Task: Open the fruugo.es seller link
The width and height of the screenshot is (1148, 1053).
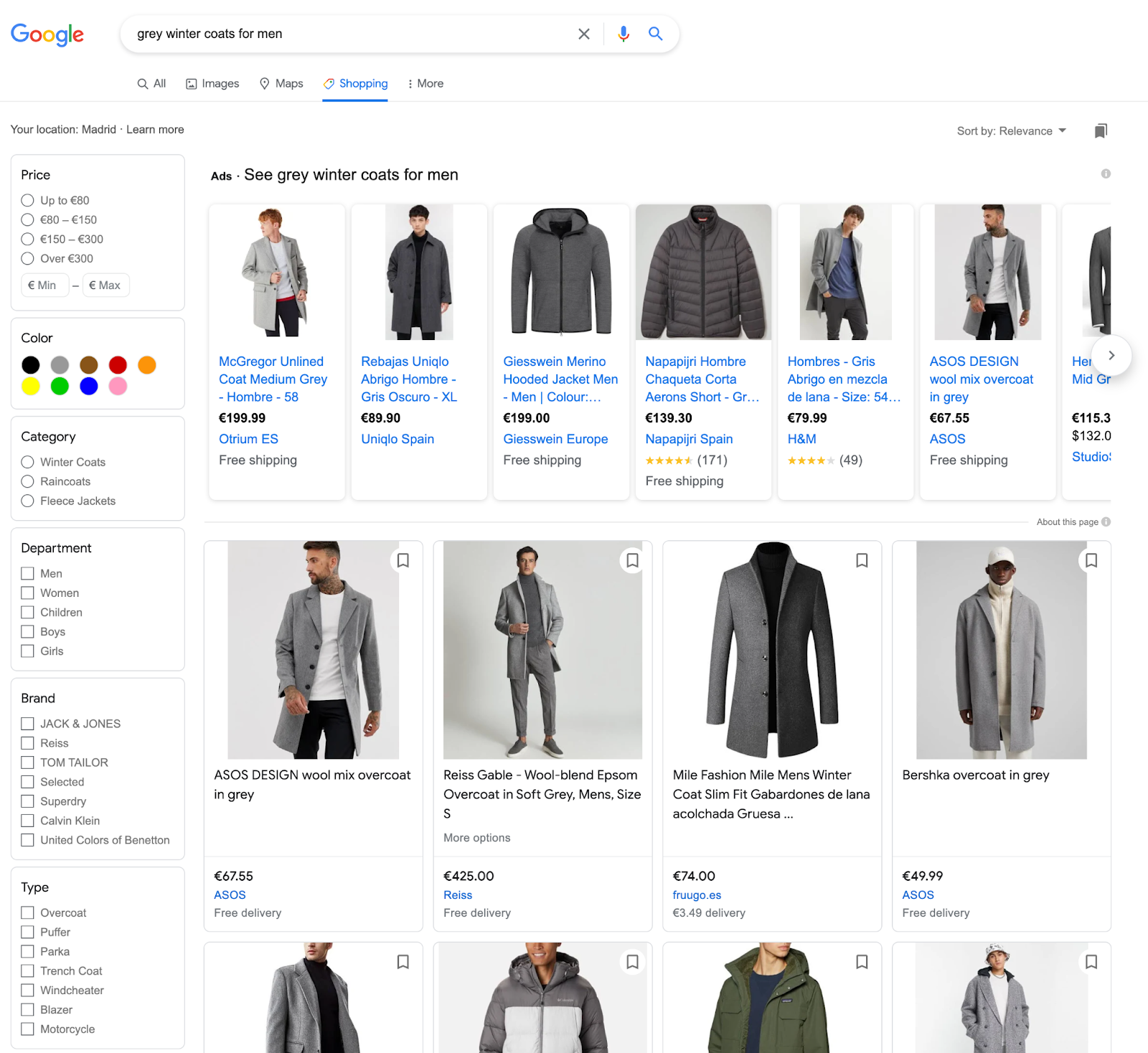Action: click(697, 894)
